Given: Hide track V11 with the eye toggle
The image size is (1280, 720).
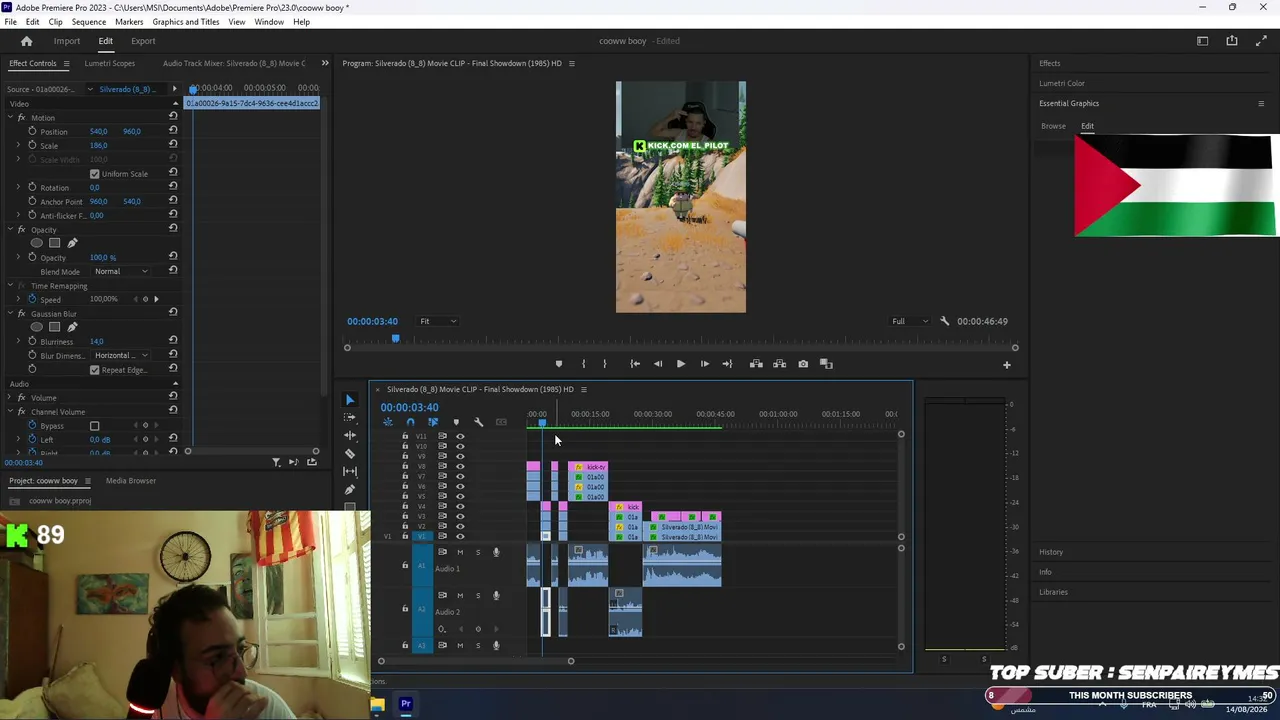Looking at the screenshot, I should click(x=460, y=436).
